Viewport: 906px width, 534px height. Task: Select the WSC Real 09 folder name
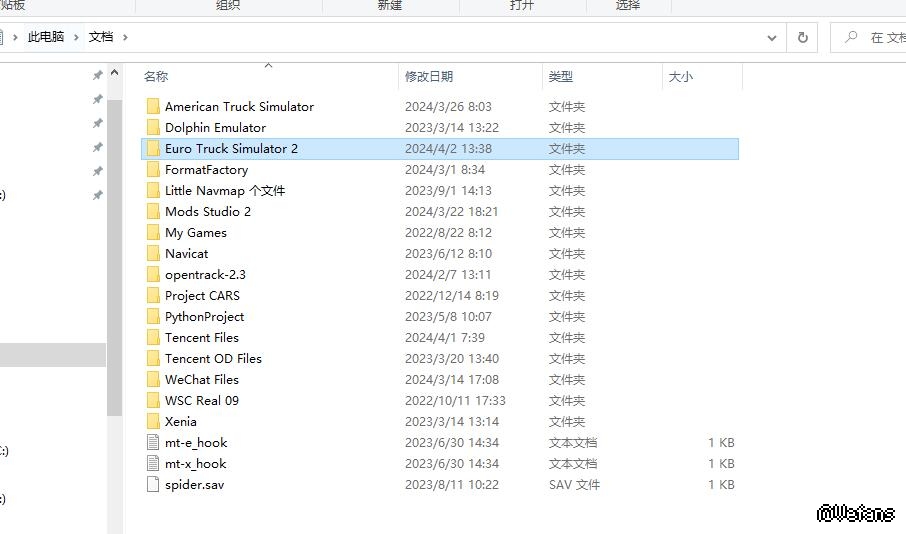click(x=202, y=400)
